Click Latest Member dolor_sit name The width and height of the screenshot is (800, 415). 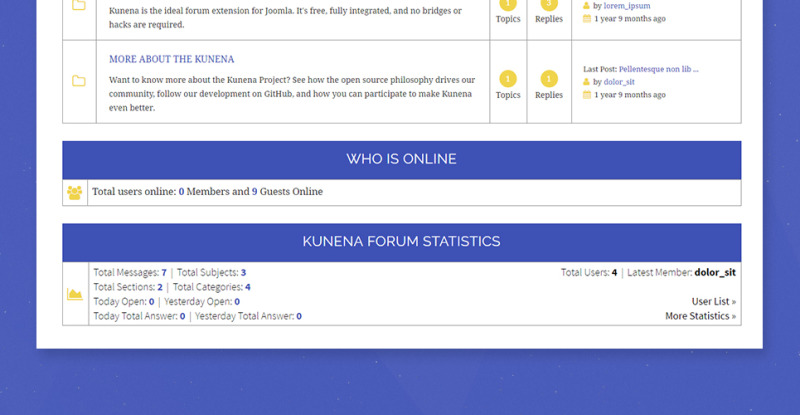coord(715,272)
